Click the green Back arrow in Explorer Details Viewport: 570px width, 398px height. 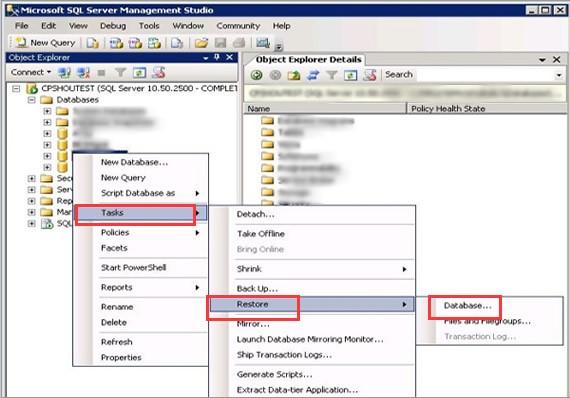click(257, 75)
